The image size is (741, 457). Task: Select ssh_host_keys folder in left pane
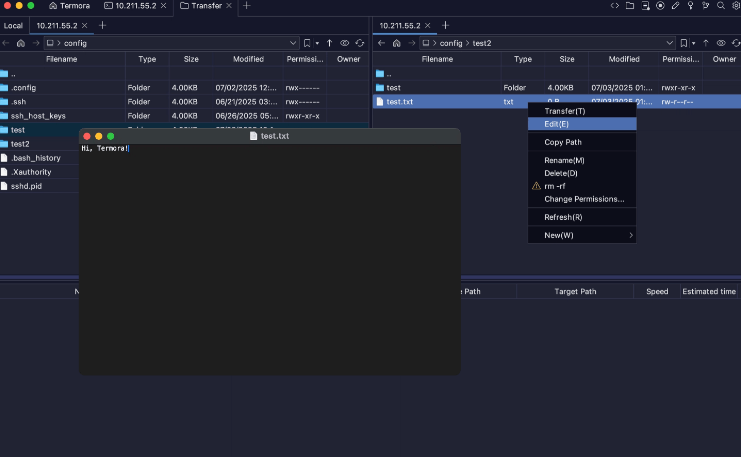184,116
